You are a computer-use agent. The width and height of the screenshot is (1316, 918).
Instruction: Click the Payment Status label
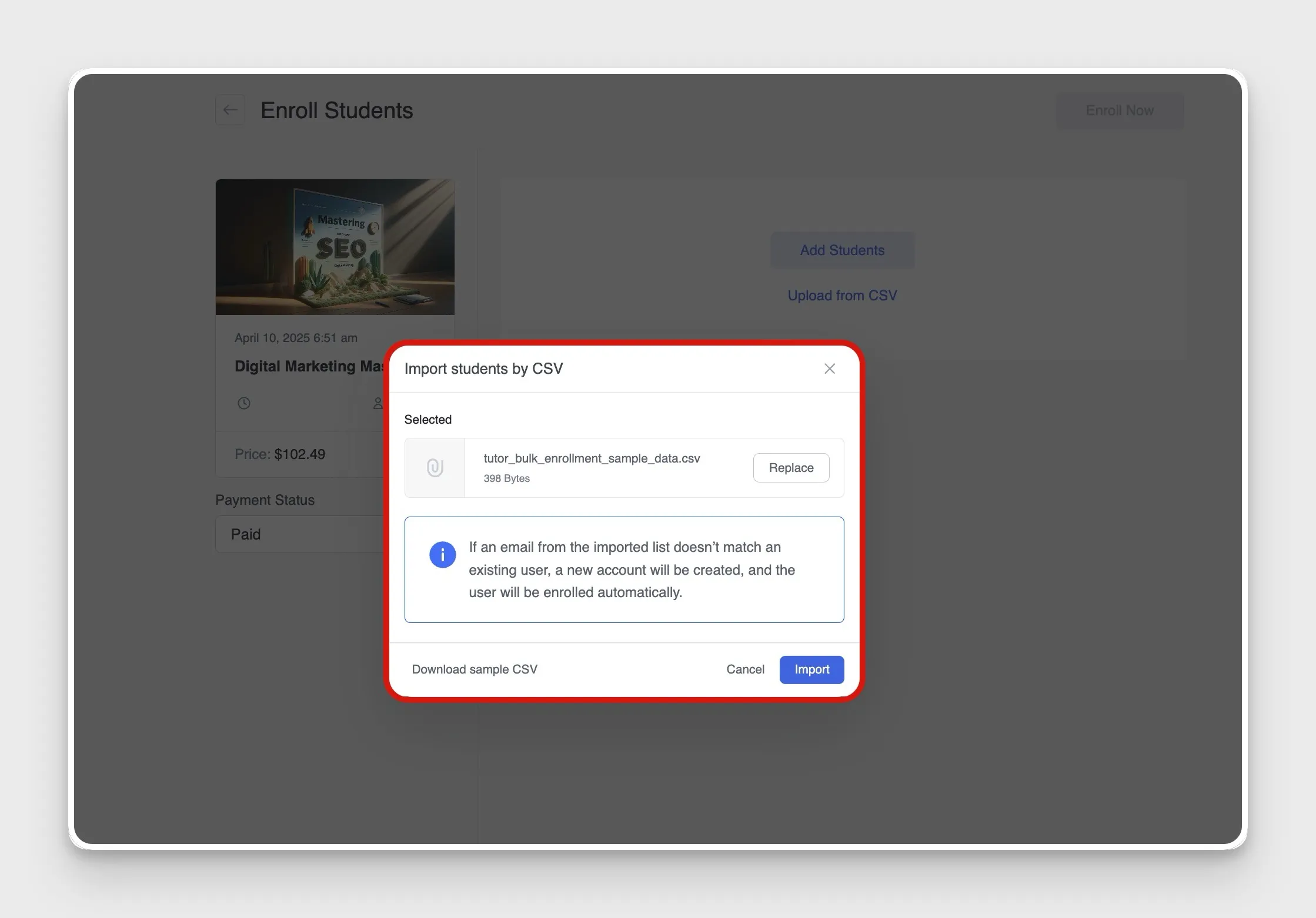265,500
